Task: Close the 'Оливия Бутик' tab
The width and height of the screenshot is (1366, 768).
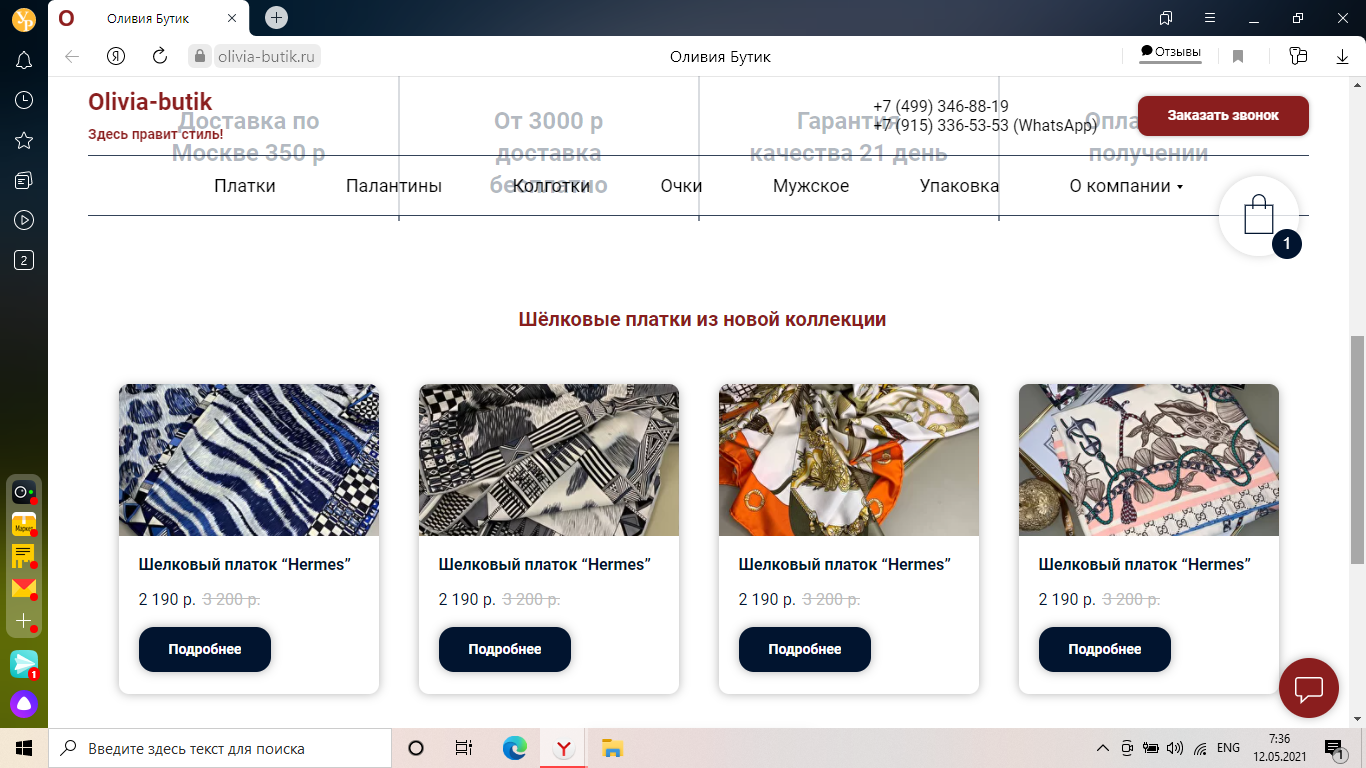Action: [x=232, y=18]
